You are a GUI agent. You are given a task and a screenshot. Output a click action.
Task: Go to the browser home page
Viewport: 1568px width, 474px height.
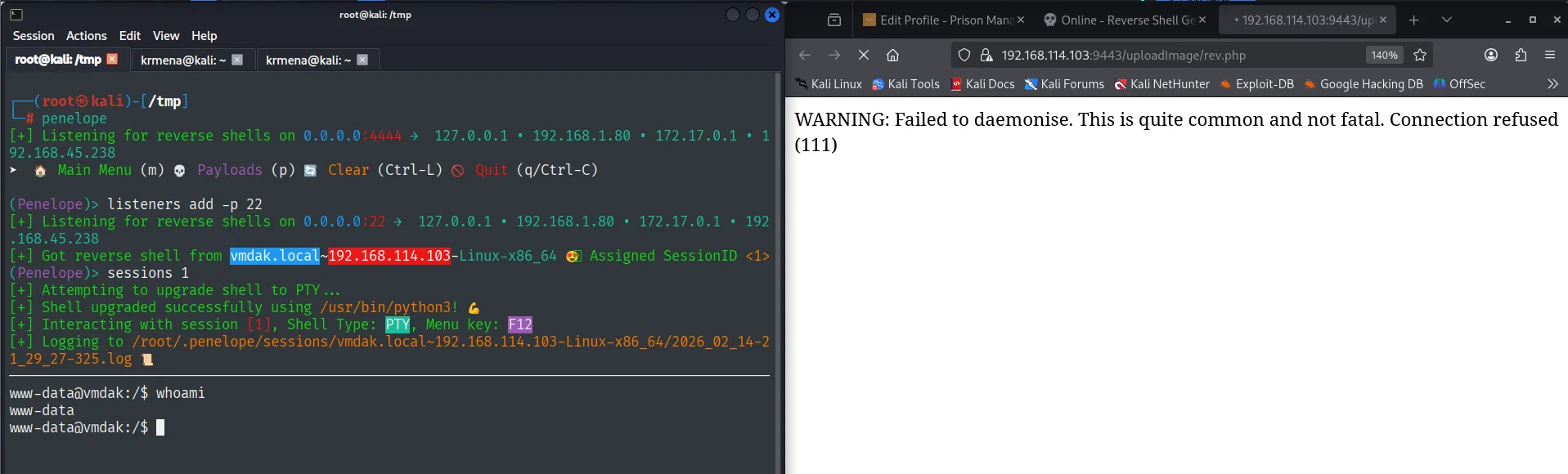tap(893, 55)
